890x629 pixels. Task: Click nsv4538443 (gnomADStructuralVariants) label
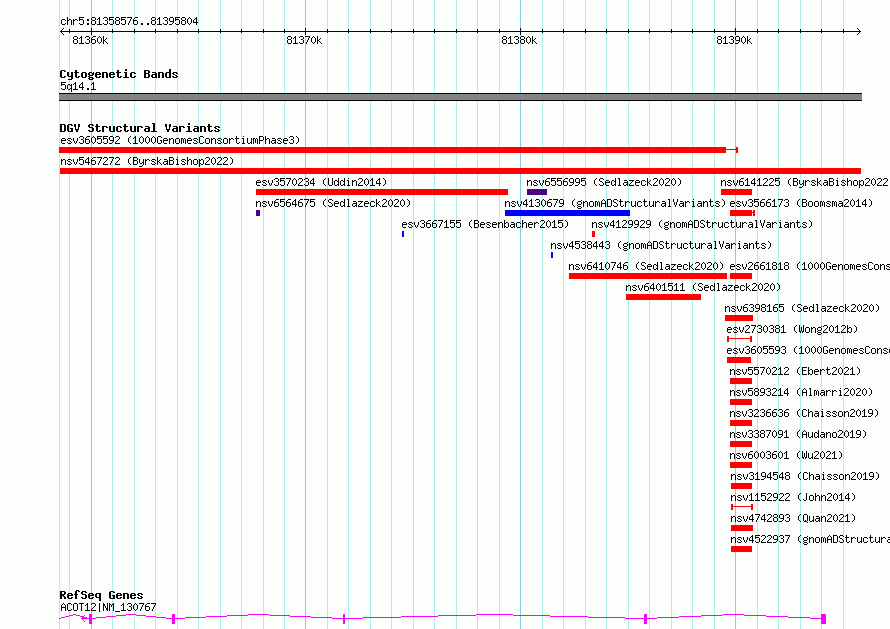pyautogui.click(x=661, y=245)
